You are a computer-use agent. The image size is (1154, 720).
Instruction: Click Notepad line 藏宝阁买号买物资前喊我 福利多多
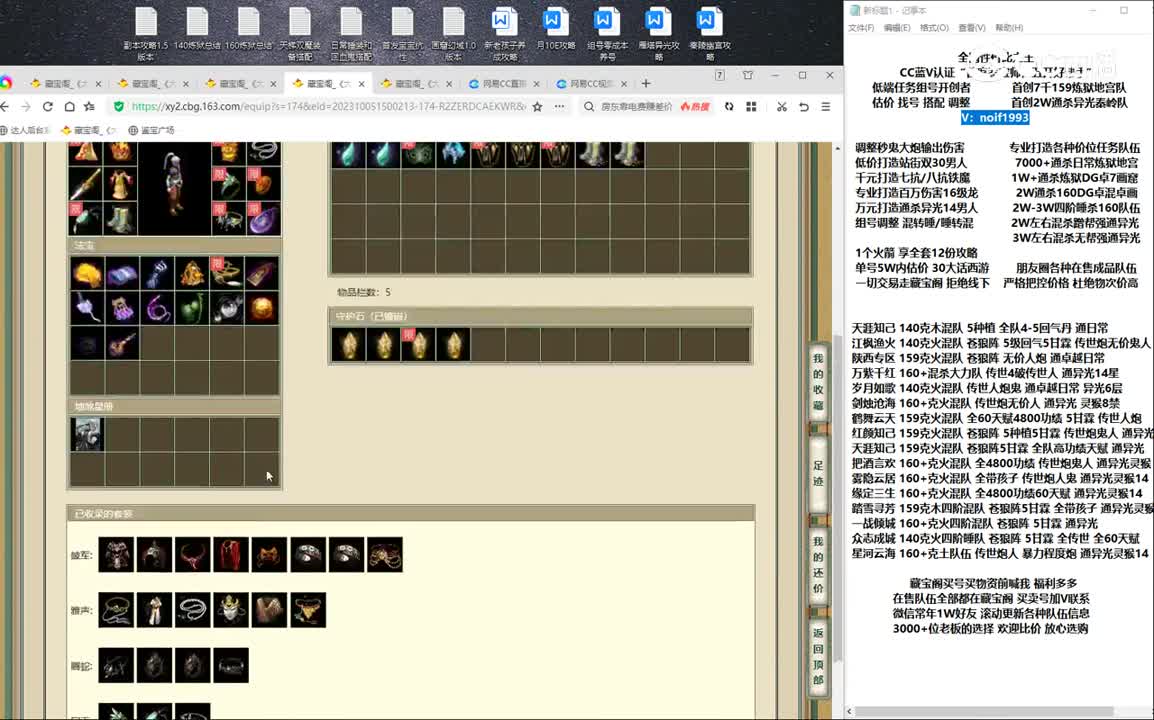(x=994, y=584)
